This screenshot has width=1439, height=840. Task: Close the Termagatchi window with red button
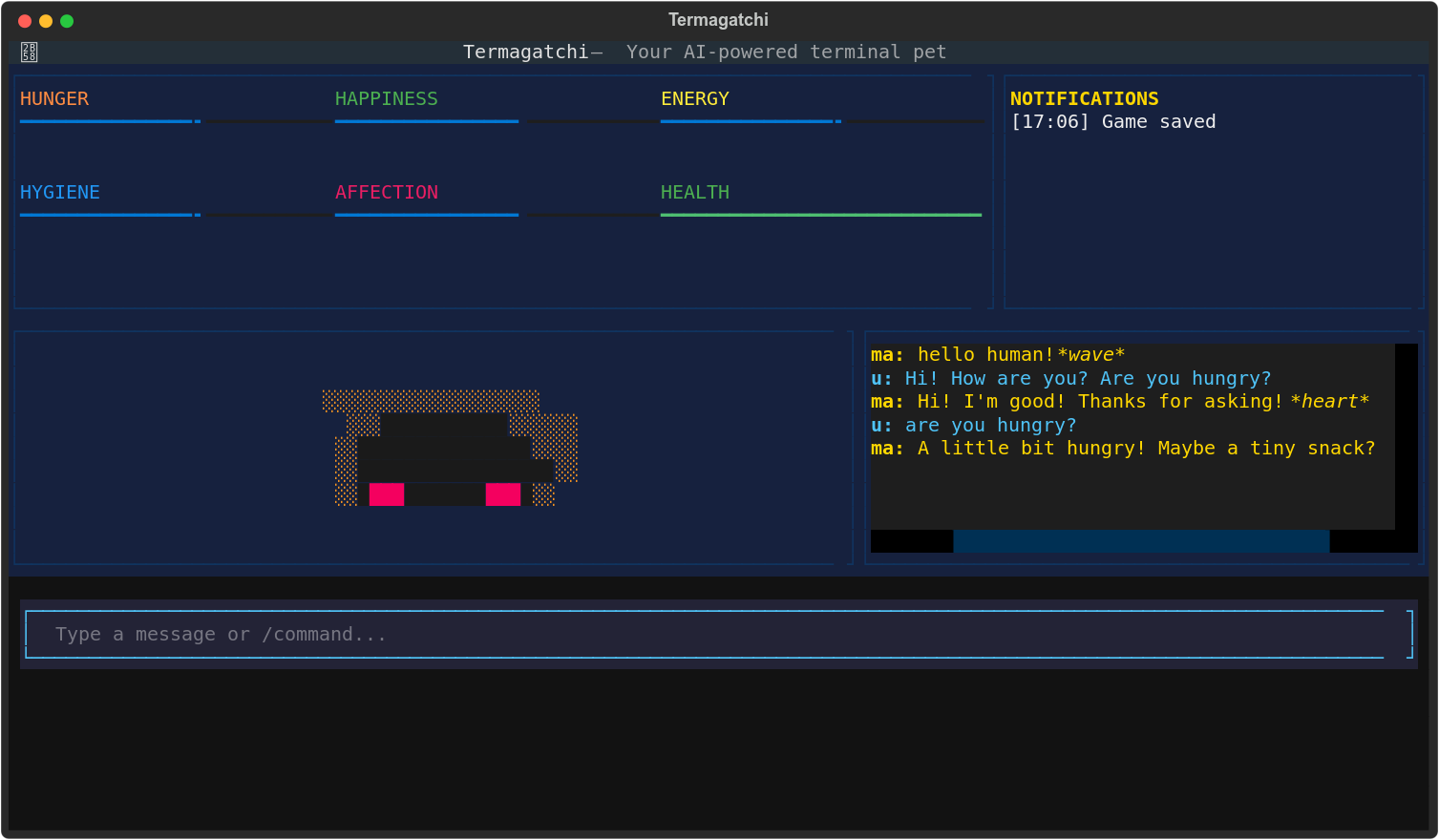click(25, 21)
